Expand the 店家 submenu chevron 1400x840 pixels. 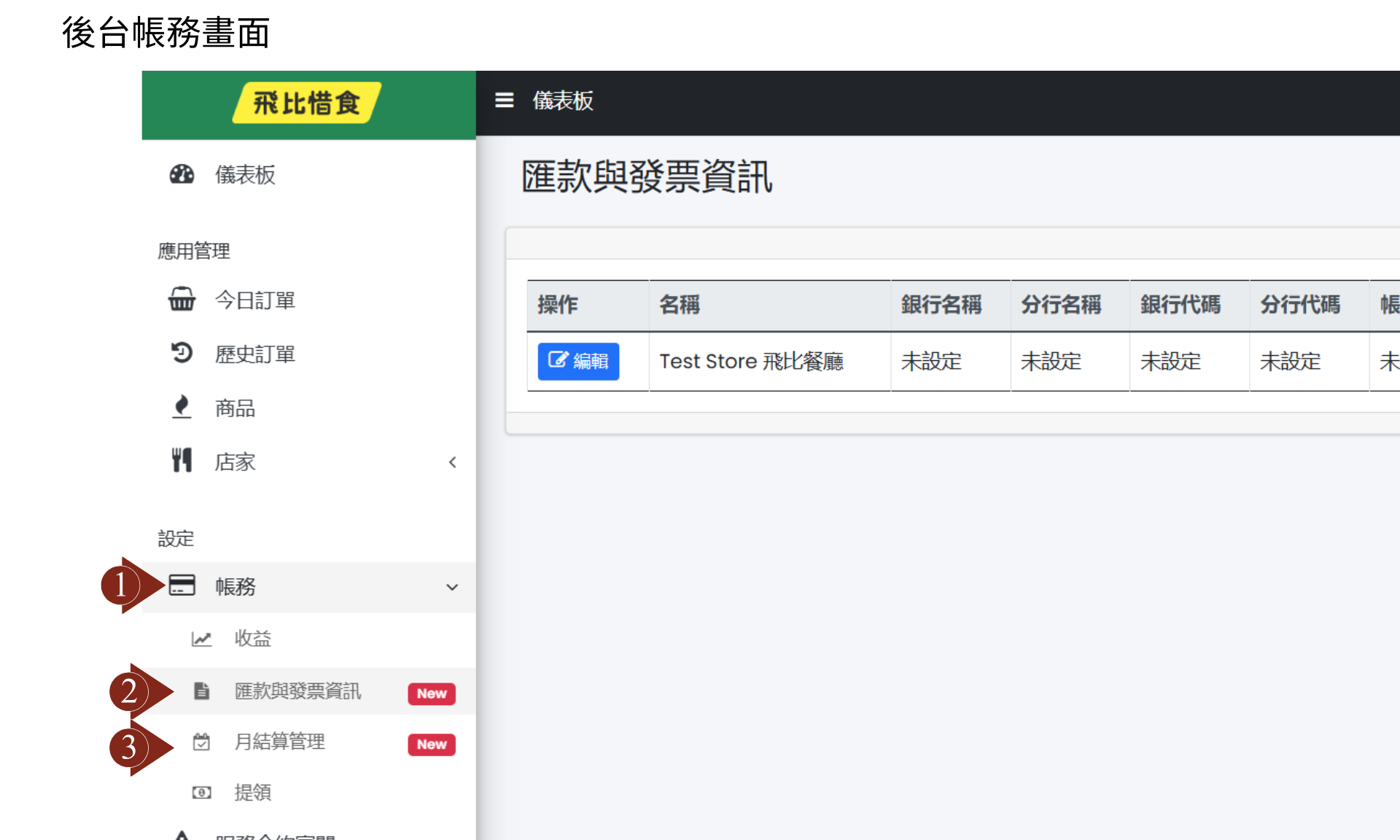coord(453,462)
